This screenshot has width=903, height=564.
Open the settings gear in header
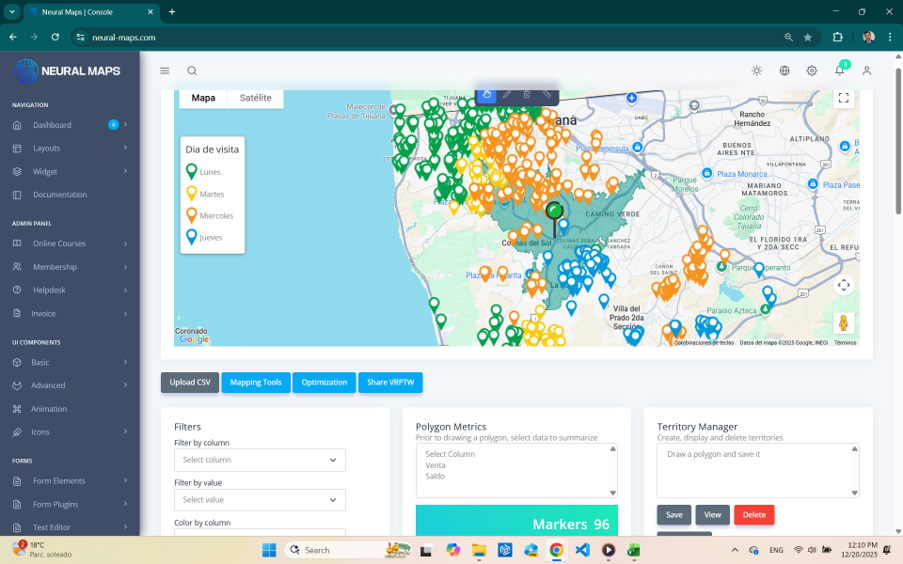tap(811, 71)
